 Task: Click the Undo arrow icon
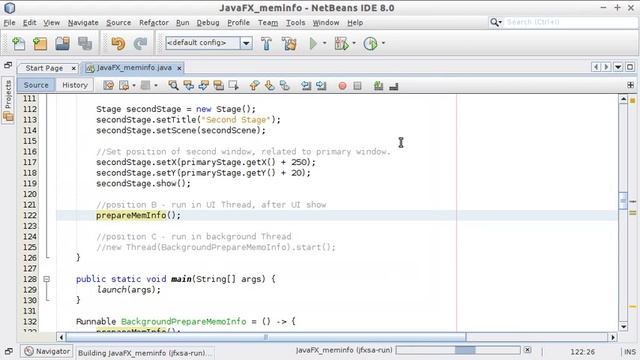pos(118,43)
